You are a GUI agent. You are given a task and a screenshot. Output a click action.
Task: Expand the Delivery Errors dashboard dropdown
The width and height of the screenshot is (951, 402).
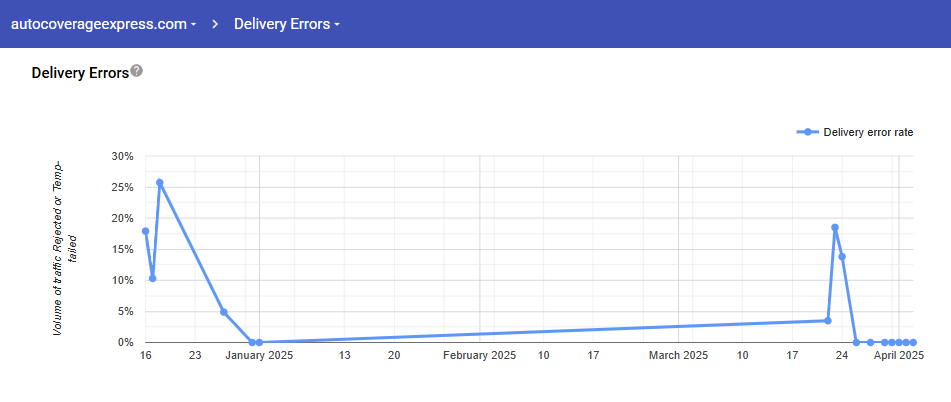point(286,24)
